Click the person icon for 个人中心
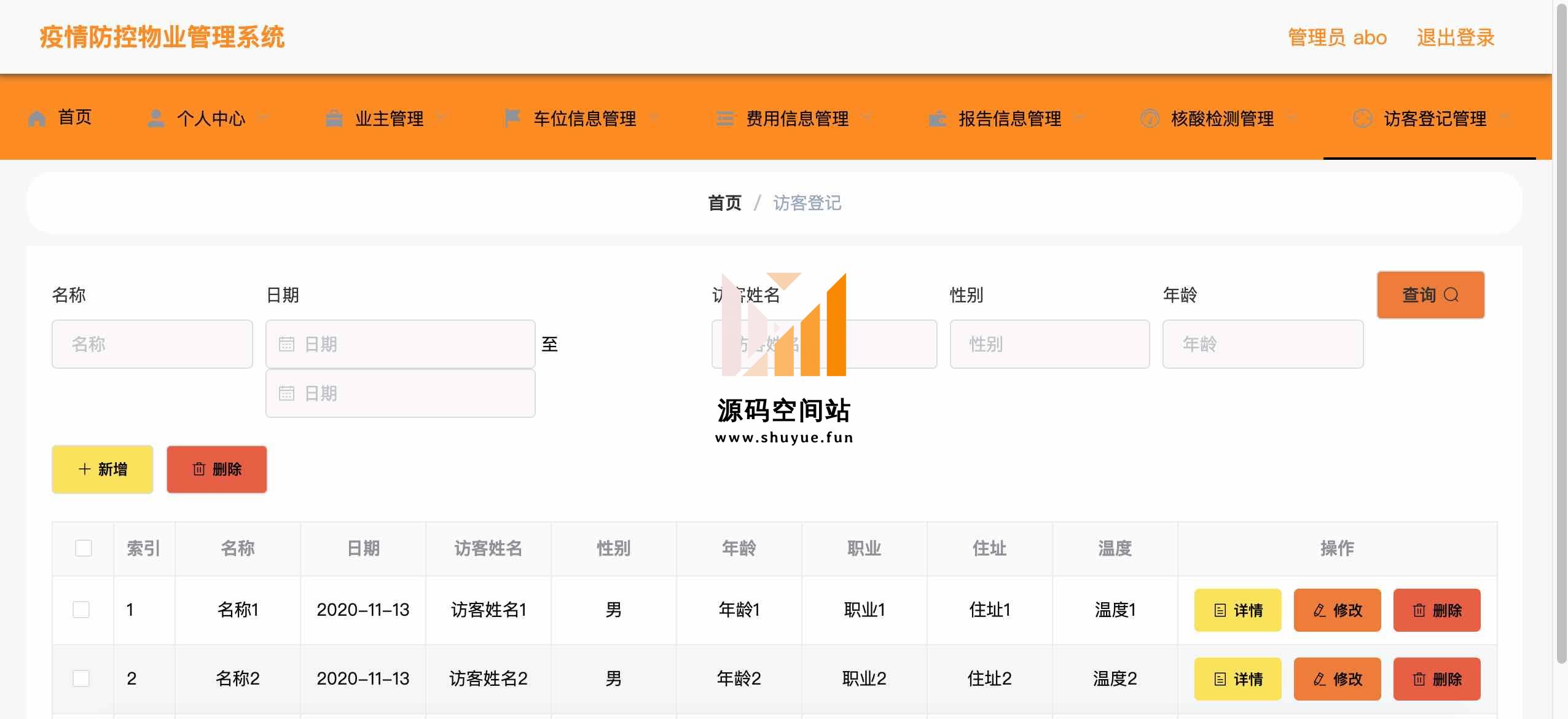This screenshot has height=719, width=1568. coord(156,118)
